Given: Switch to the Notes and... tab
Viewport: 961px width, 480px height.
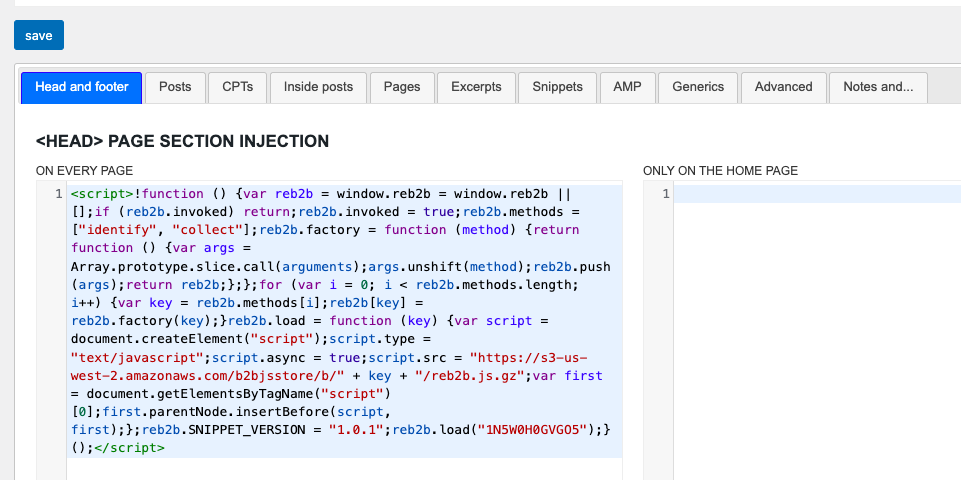Looking at the screenshot, I should pos(878,87).
